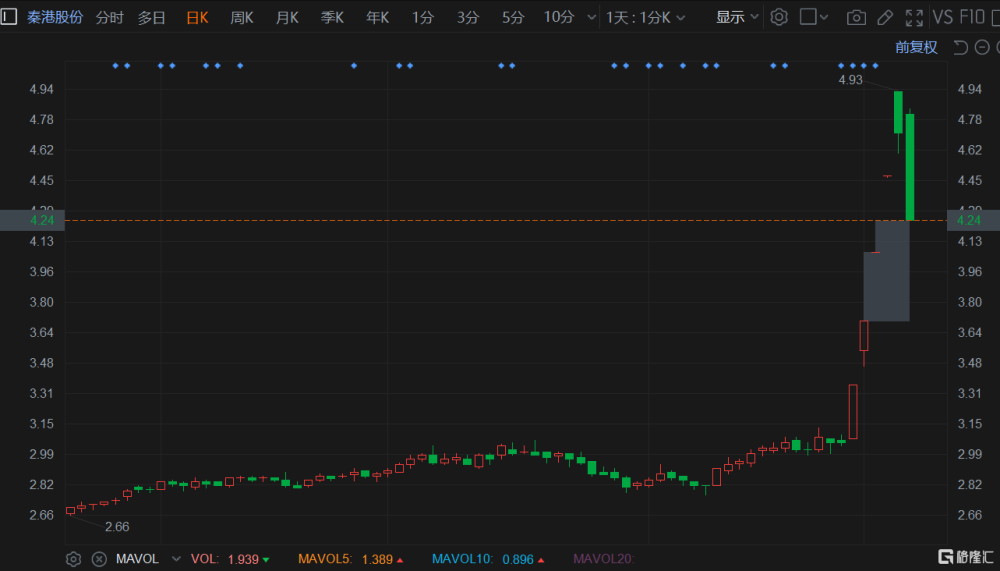Expand the MAVOL indicator dropdown
Screen dimensions: 1000x571
177,559
